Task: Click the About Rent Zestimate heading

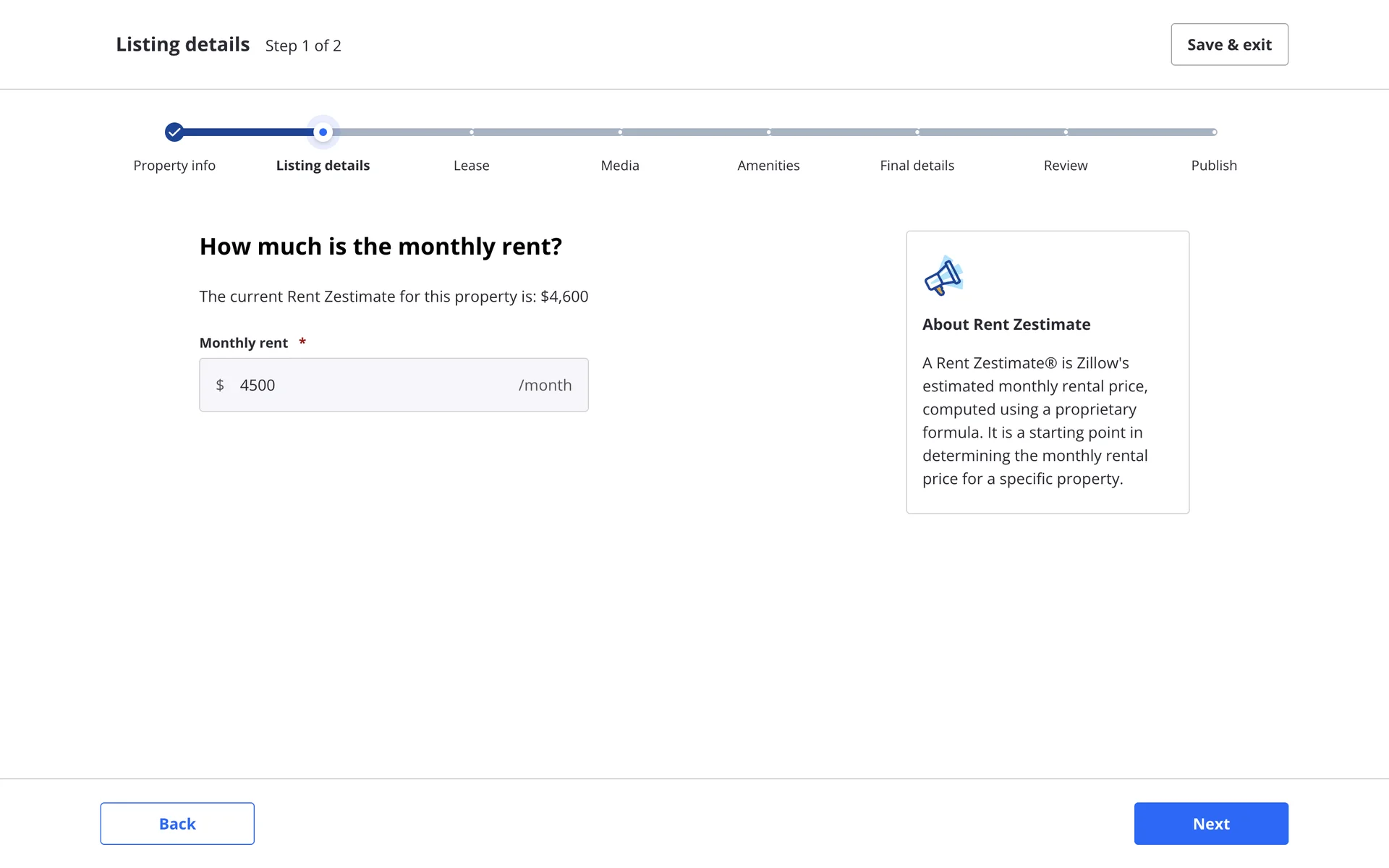Action: tap(1006, 325)
